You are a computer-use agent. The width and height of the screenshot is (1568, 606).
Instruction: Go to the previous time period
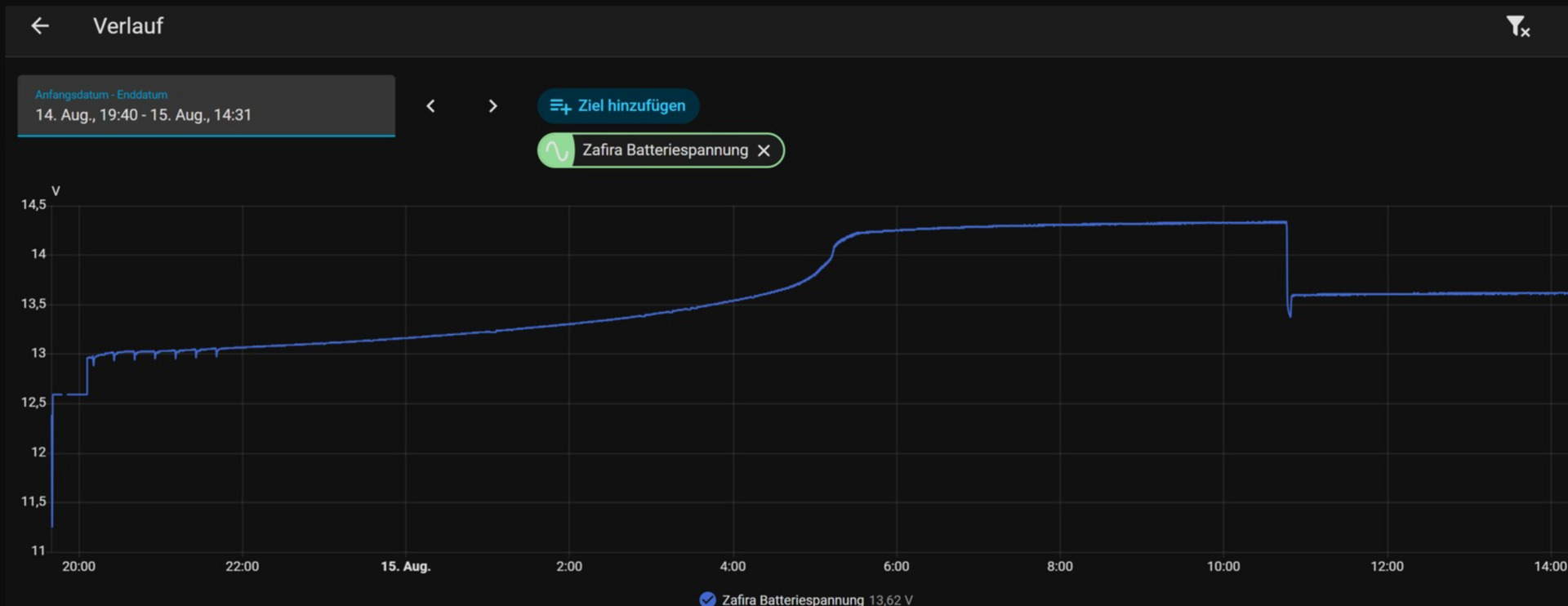tap(430, 106)
